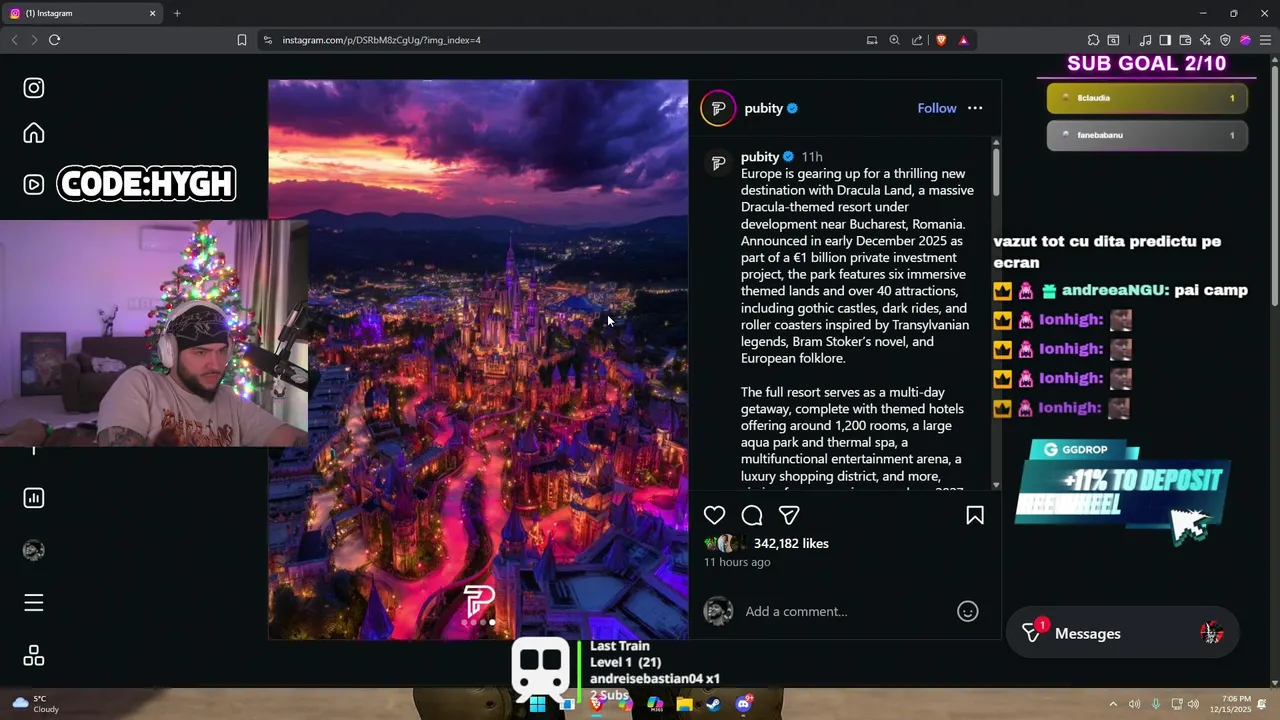Image resolution: width=1280 pixels, height=720 pixels.
Task: Close the Instagram tab
Action: [x=152, y=13]
